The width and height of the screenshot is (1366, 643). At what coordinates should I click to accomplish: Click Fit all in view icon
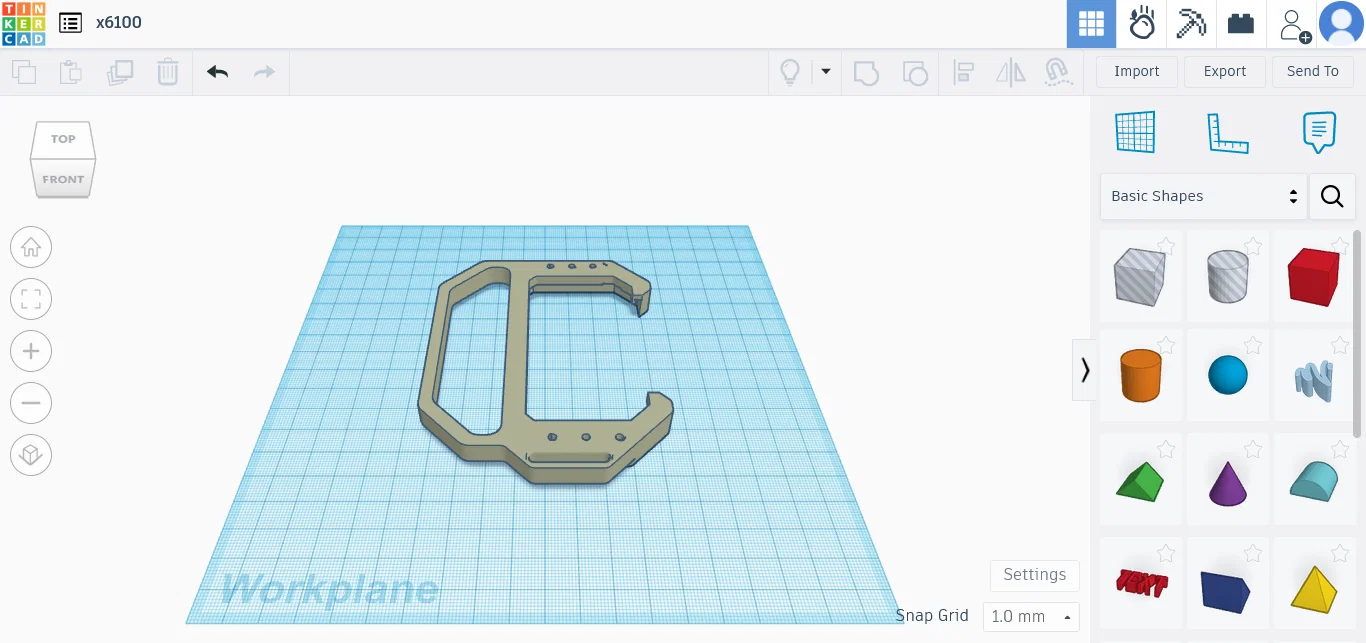point(31,299)
